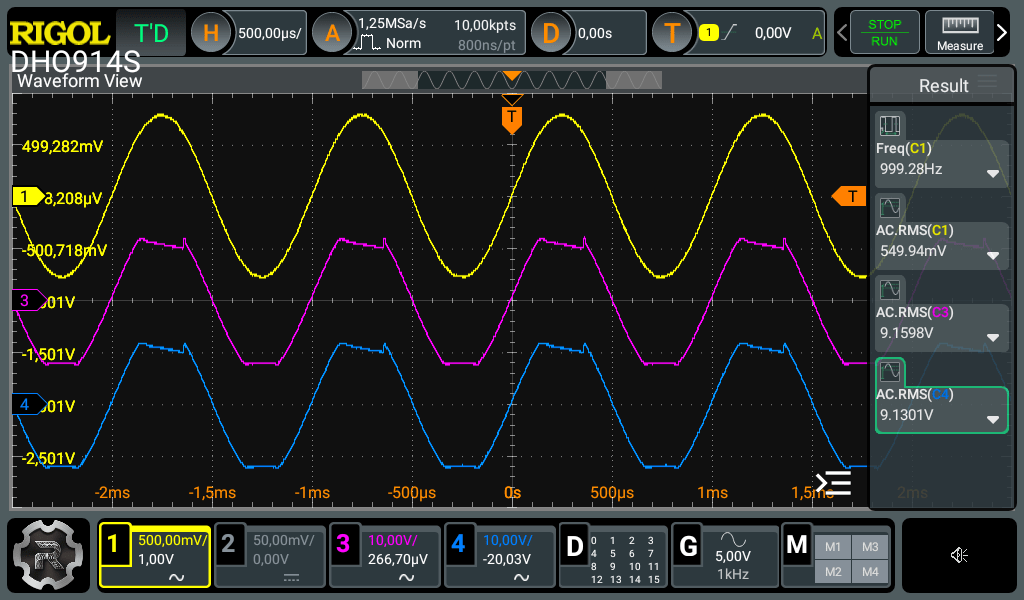Toggle the D digital channels
Screen dimensions: 1024x600
point(574,546)
